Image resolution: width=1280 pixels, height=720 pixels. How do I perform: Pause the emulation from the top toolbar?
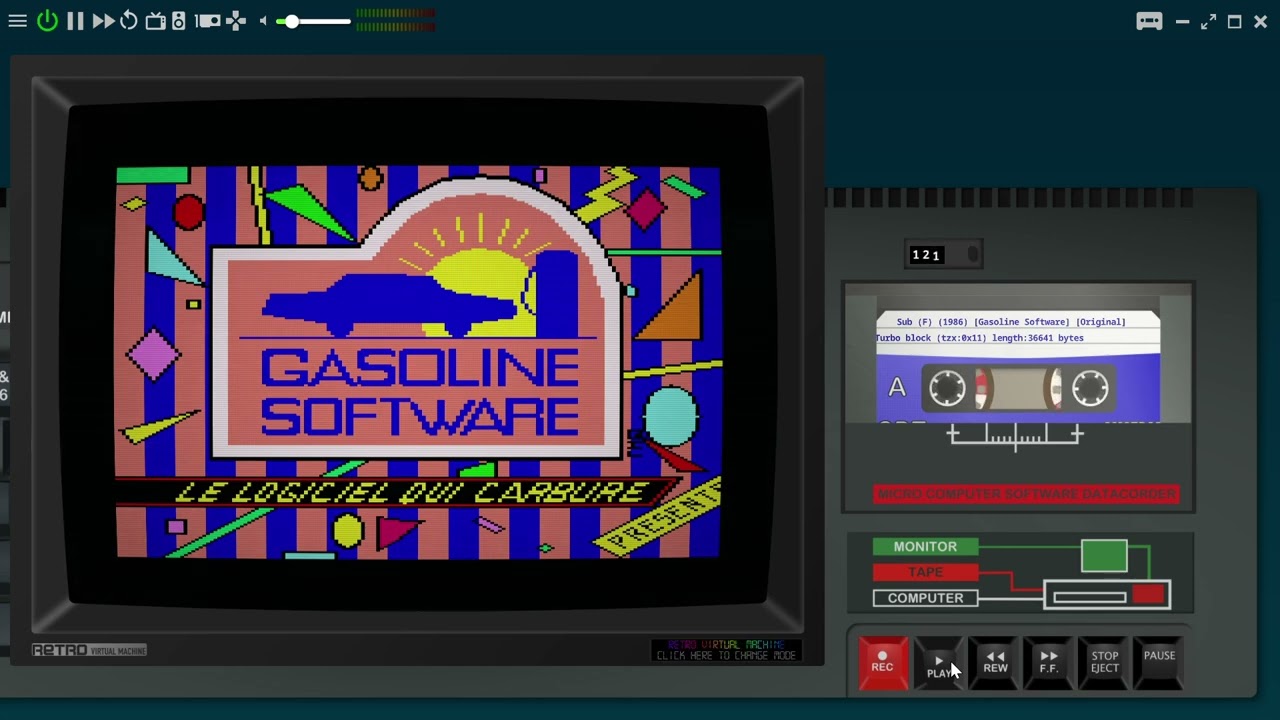(x=75, y=21)
